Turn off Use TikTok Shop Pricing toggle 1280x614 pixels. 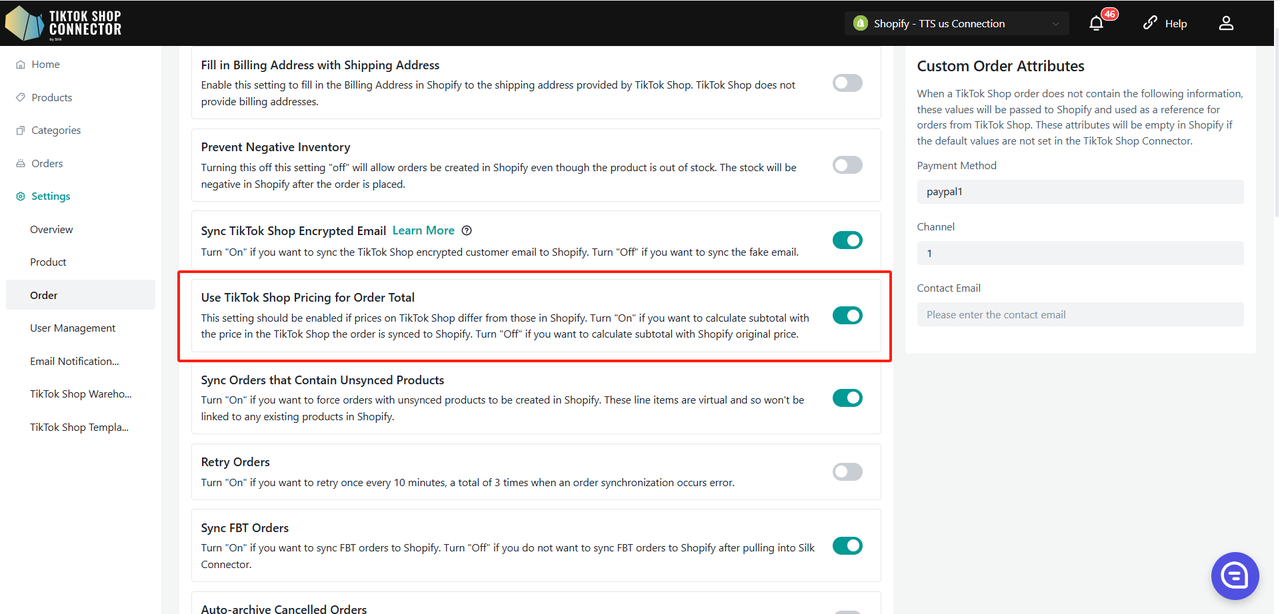[x=847, y=316]
